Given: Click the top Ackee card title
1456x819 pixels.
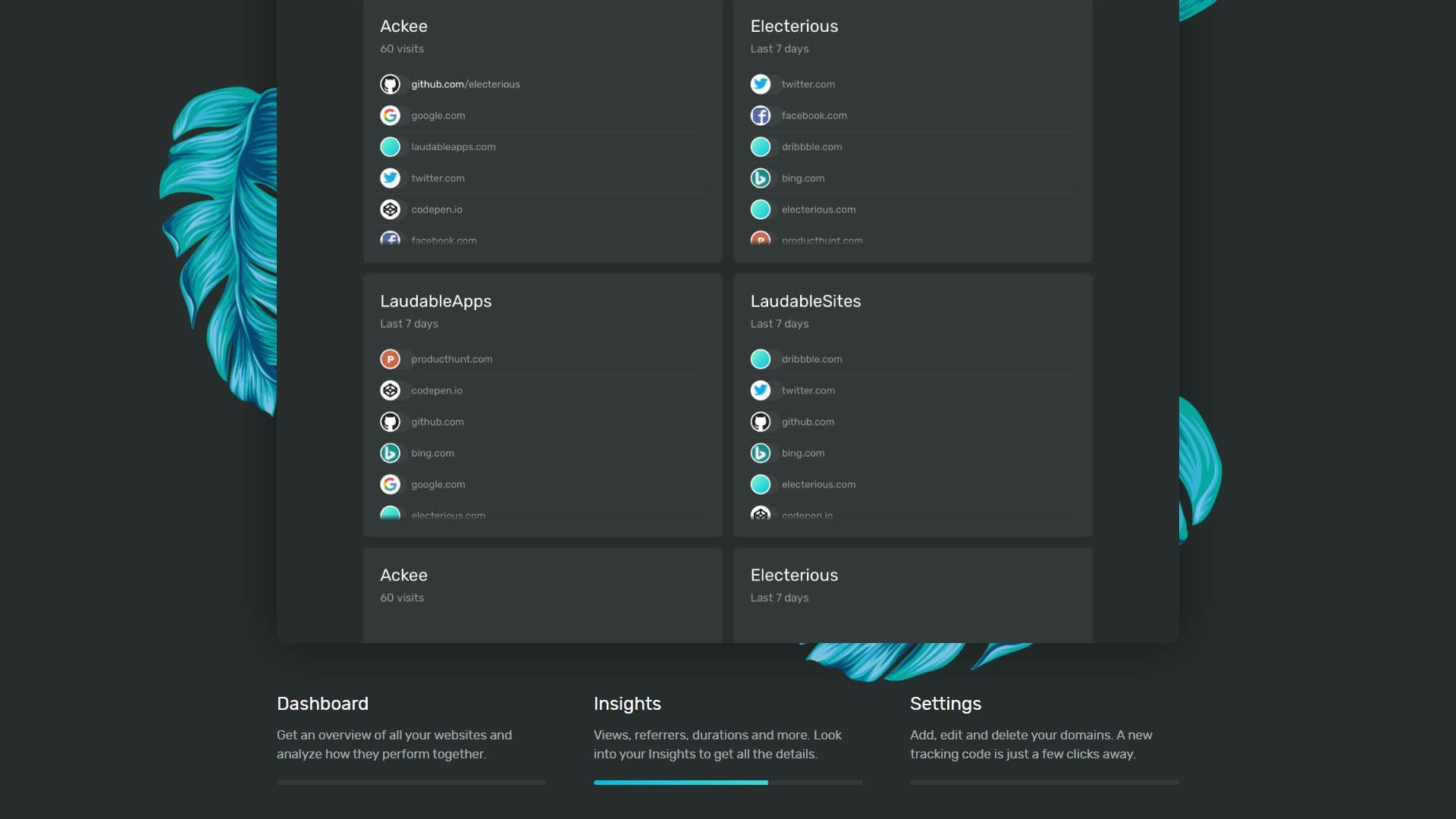Looking at the screenshot, I should click(403, 26).
